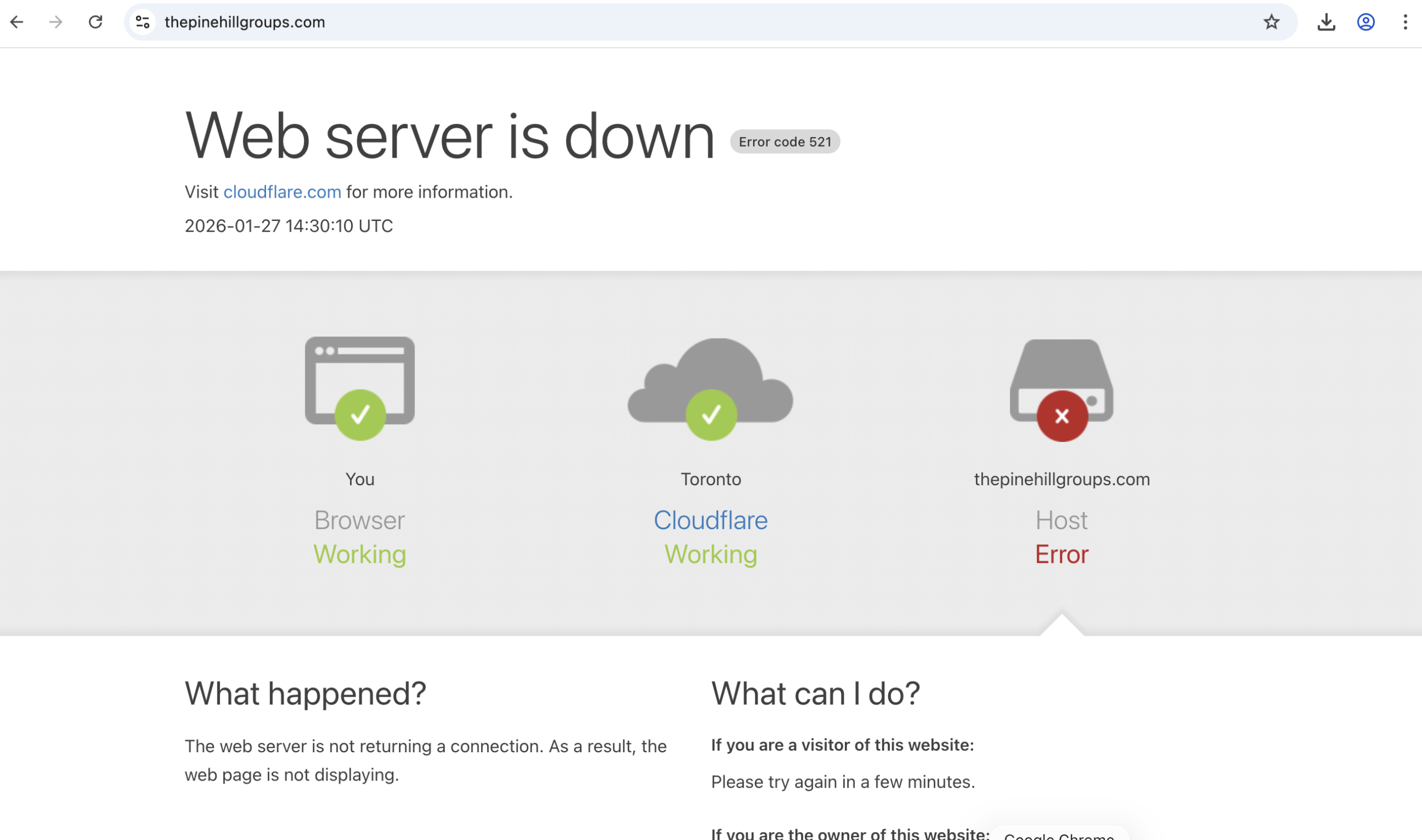This screenshot has width=1422, height=840.
Task: Click the UTC timestamp text
Action: (x=288, y=226)
